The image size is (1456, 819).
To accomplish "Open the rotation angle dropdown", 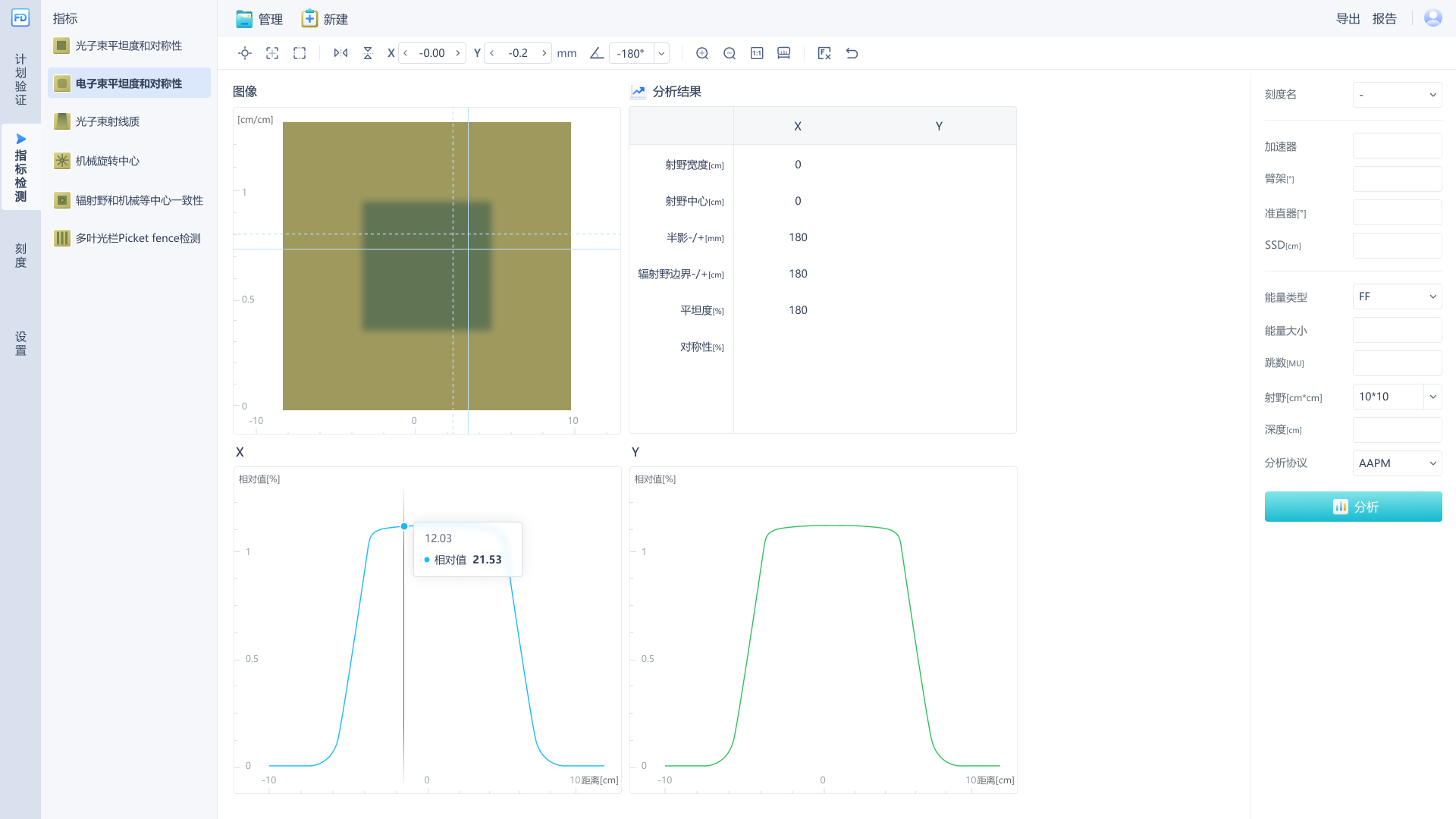I will pyautogui.click(x=661, y=53).
